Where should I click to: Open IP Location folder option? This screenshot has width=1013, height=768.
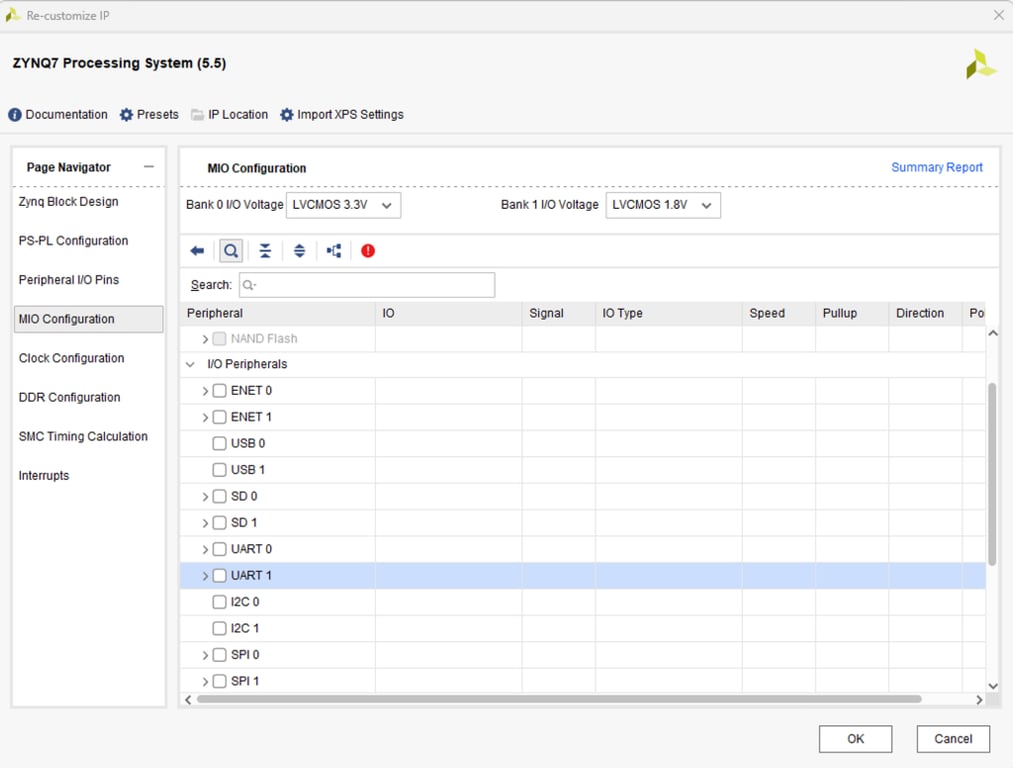coord(229,114)
